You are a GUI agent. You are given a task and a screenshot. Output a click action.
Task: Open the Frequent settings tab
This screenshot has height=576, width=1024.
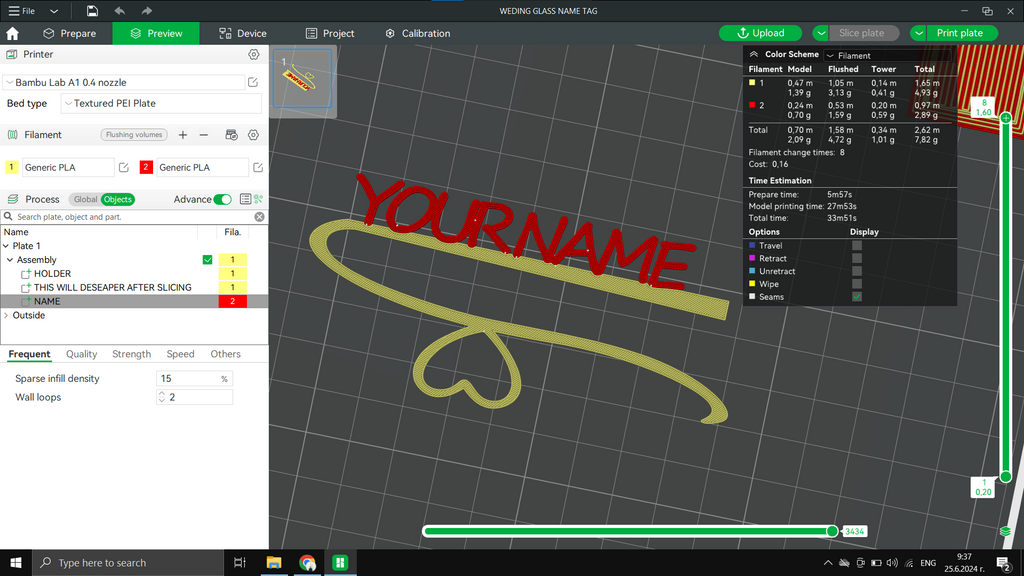[x=29, y=354]
